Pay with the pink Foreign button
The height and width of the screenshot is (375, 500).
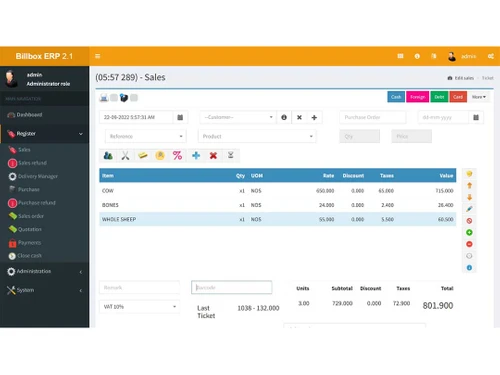(417, 97)
